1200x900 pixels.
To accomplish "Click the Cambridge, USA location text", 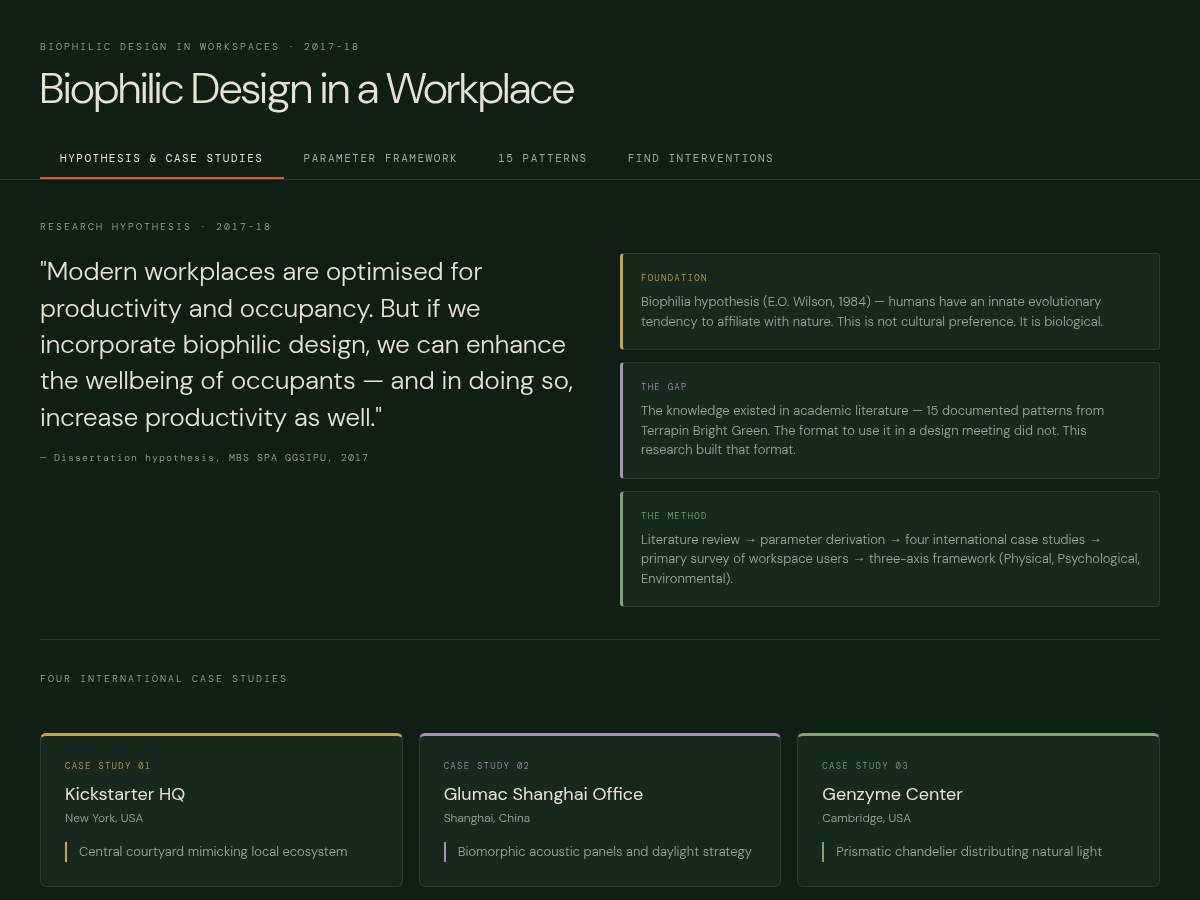I will tap(866, 818).
